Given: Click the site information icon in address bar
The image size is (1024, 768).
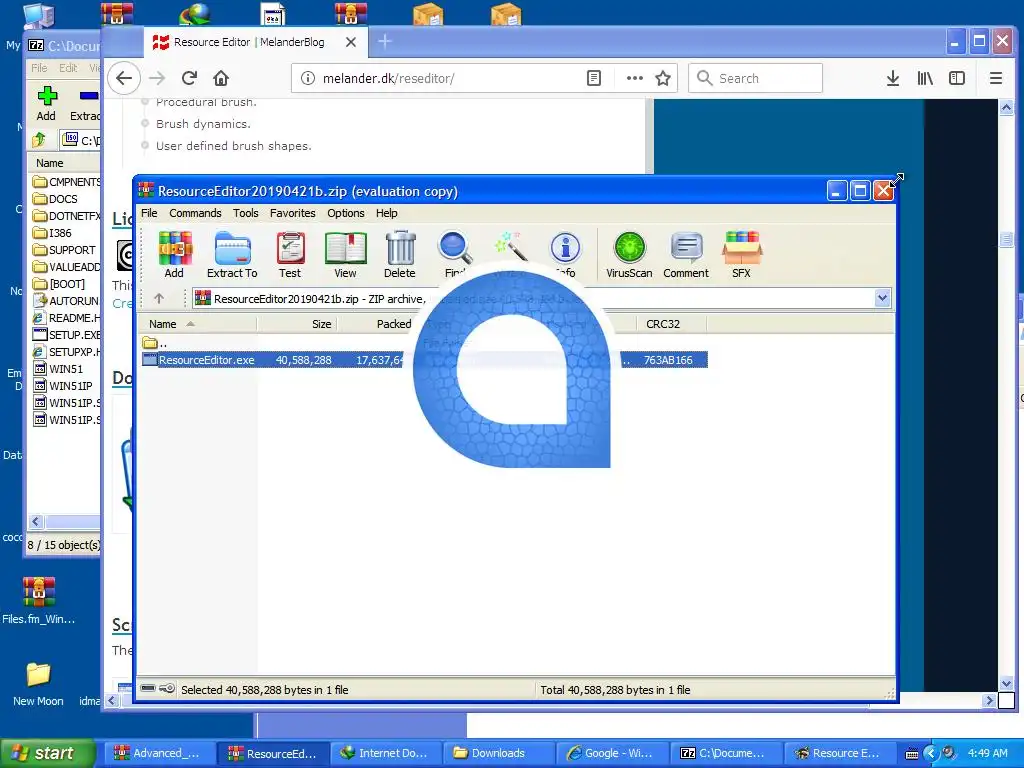Looking at the screenshot, I should pos(308,78).
